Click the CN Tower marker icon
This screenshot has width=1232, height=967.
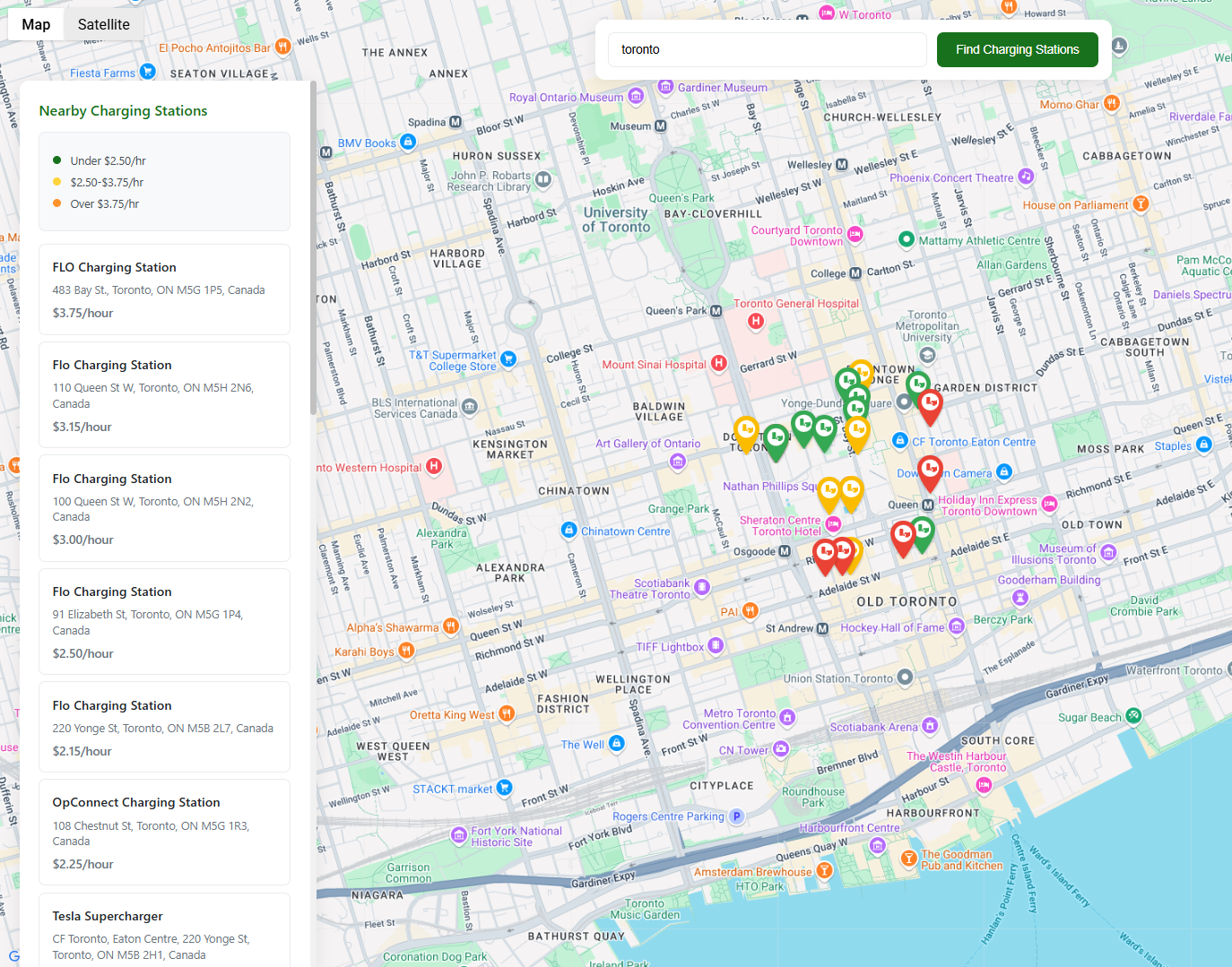(781, 748)
